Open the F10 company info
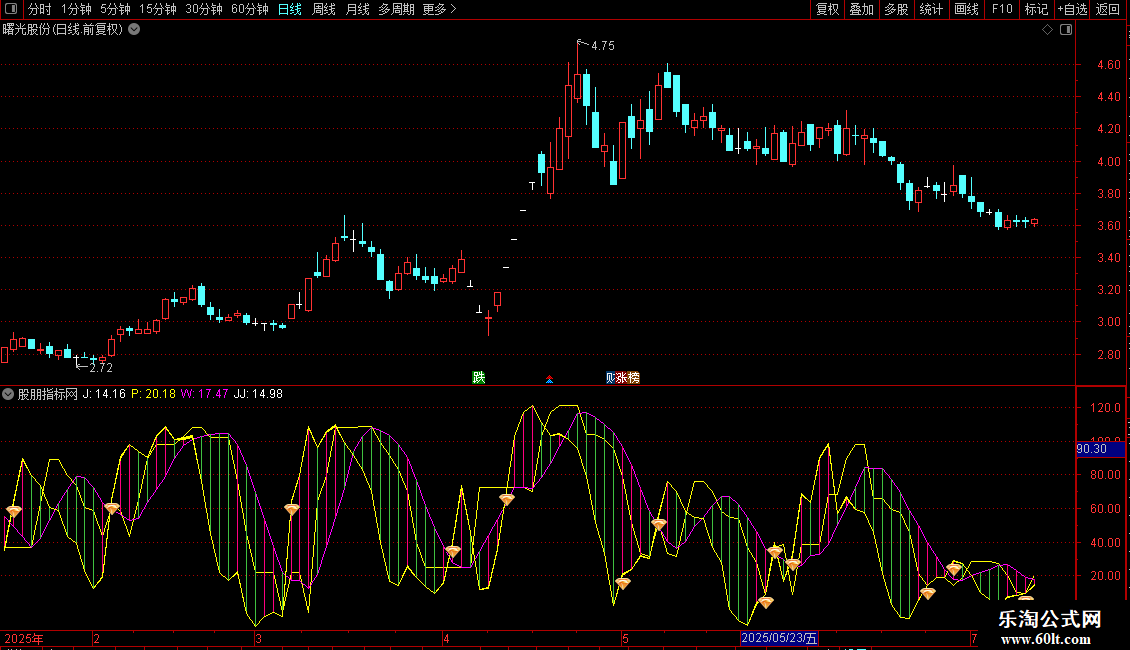The height and width of the screenshot is (650, 1130). click(1002, 9)
